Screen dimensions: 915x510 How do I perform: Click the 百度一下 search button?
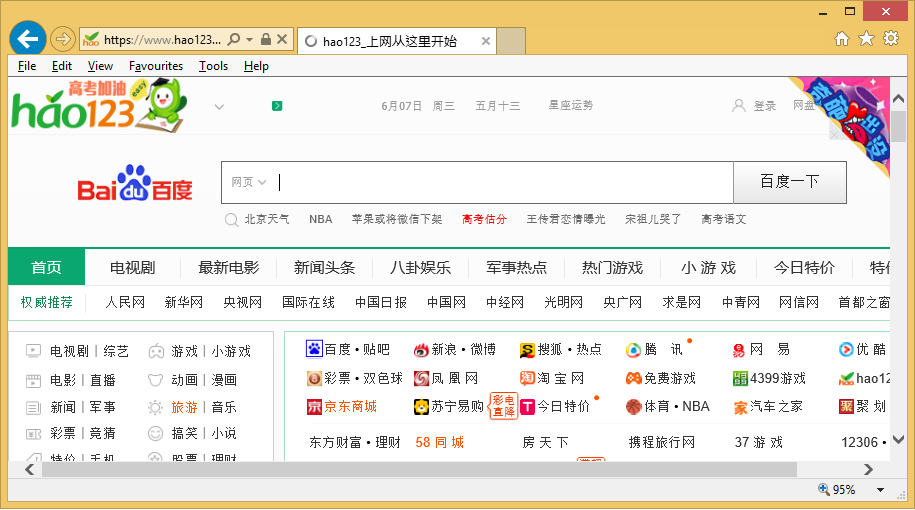(x=790, y=182)
